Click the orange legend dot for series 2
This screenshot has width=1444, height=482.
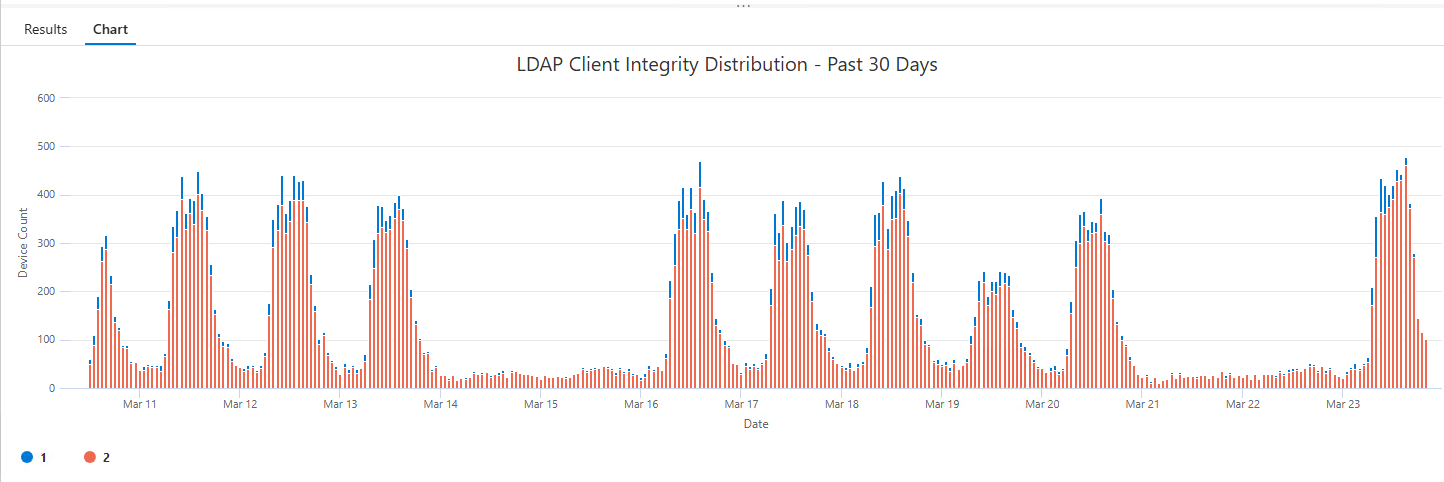point(89,457)
